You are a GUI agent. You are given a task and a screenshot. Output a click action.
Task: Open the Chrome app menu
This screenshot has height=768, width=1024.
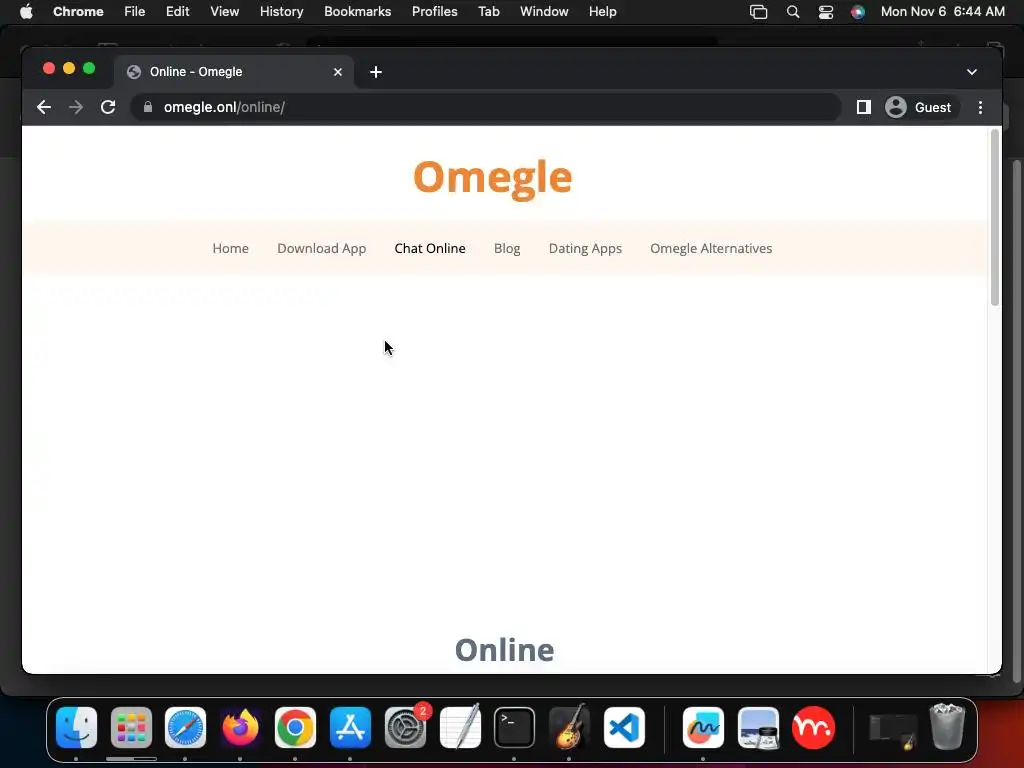click(x=78, y=12)
